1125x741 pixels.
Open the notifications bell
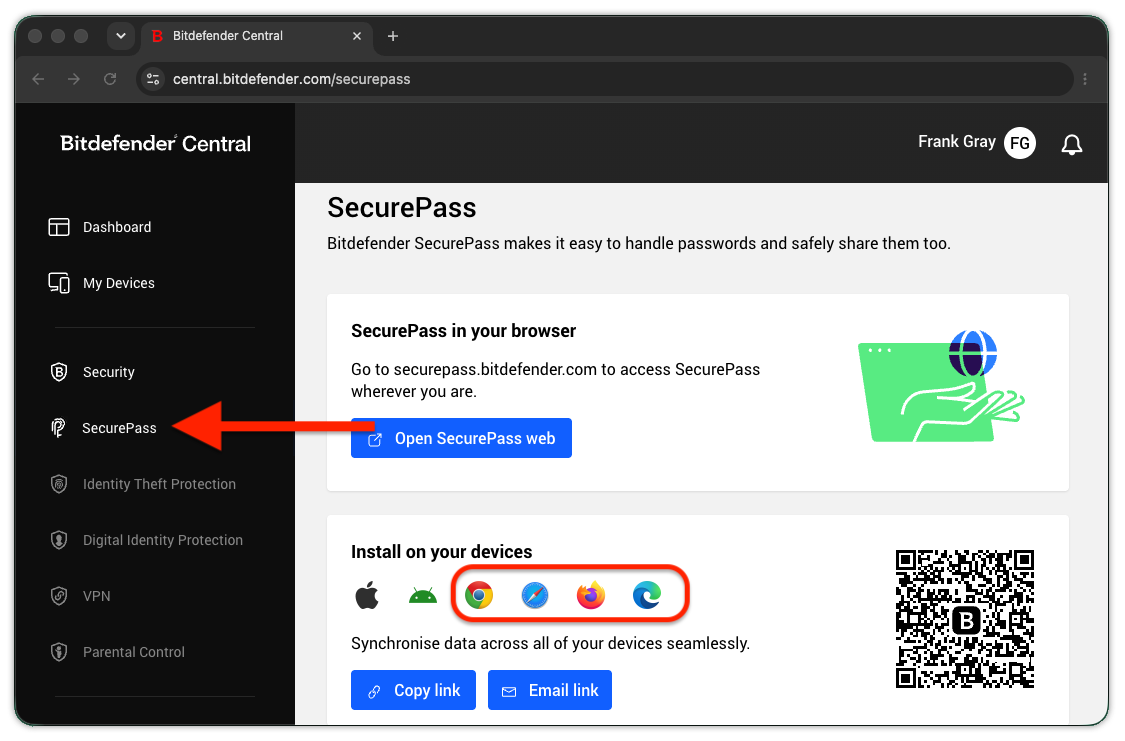[1072, 144]
